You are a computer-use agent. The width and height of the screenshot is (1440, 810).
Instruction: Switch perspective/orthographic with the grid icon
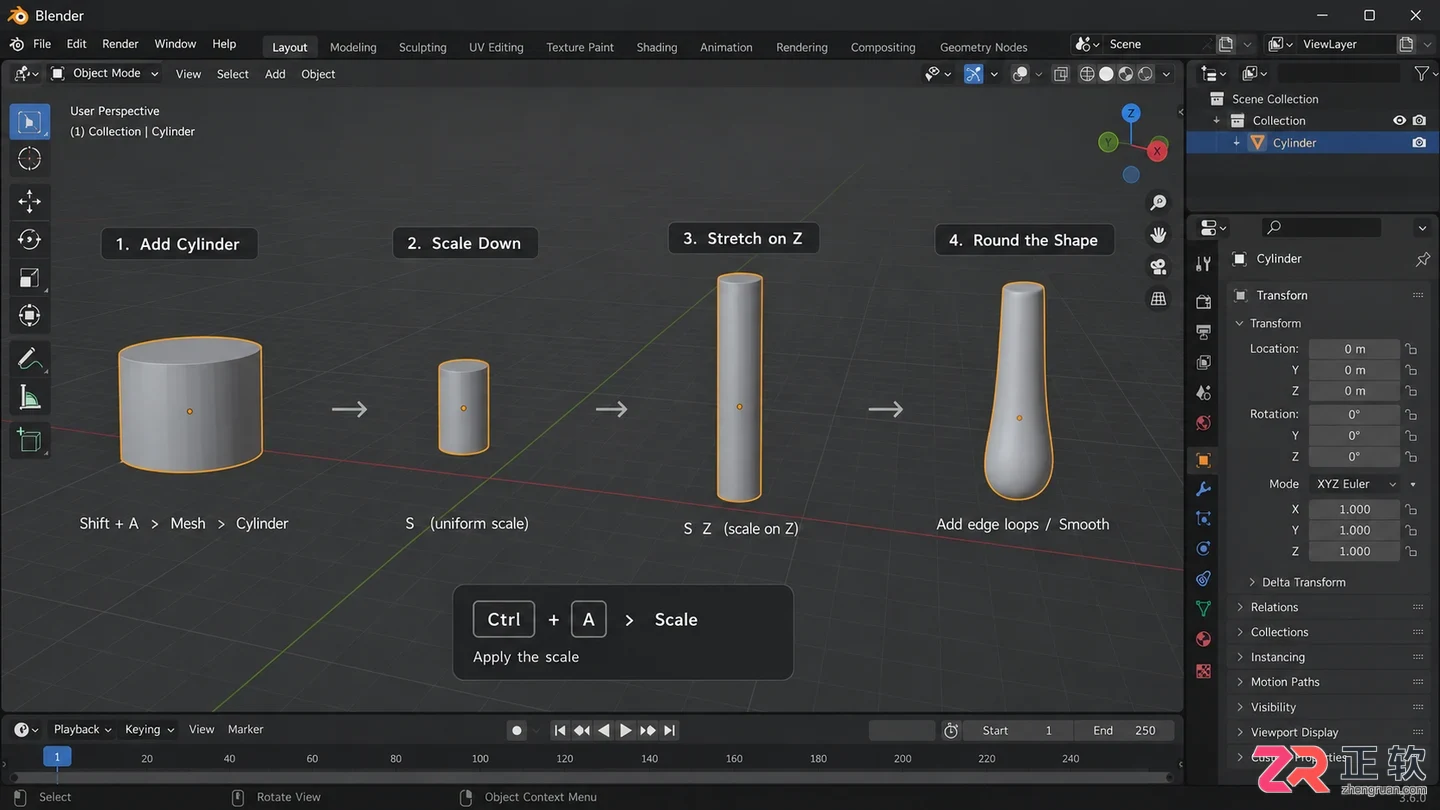point(1159,299)
